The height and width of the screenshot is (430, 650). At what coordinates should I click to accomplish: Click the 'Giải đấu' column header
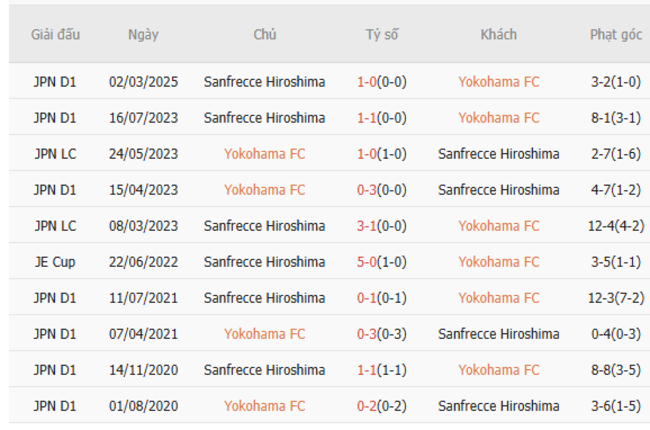[x=55, y=35]
